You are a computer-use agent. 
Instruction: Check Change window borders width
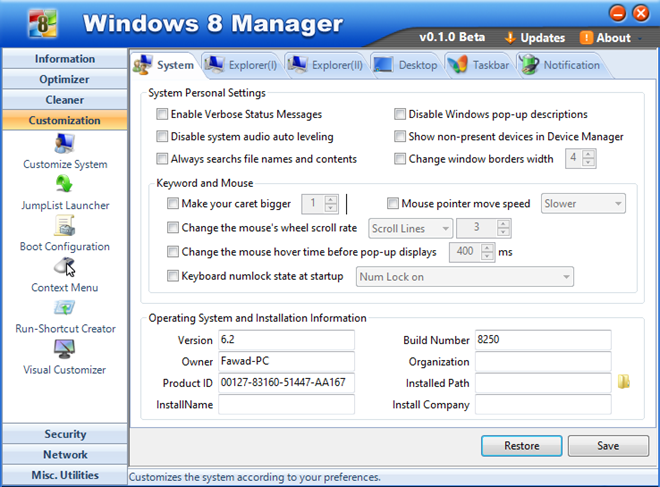tap(400, 159)
